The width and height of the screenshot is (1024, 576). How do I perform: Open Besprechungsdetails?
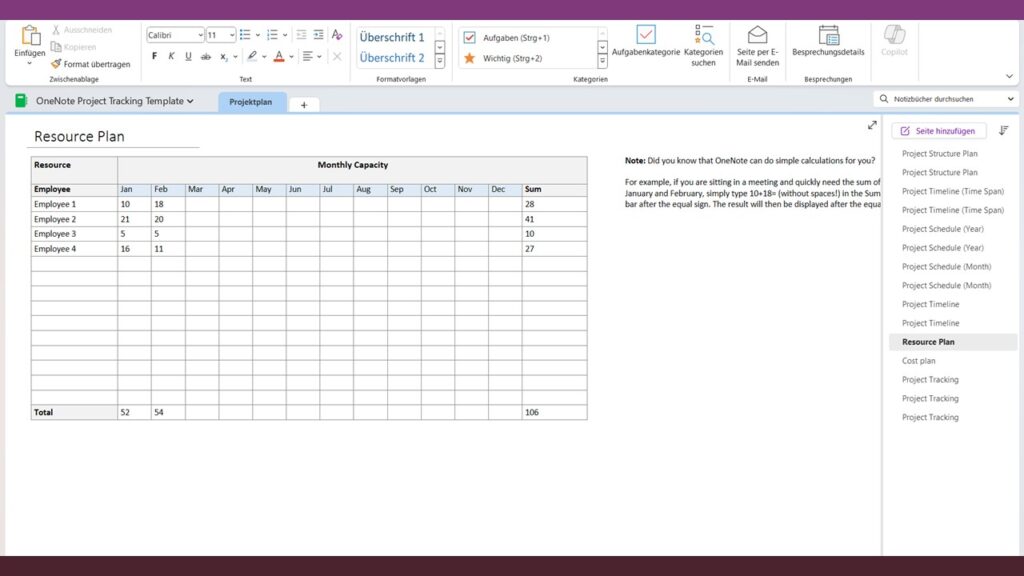828,40
